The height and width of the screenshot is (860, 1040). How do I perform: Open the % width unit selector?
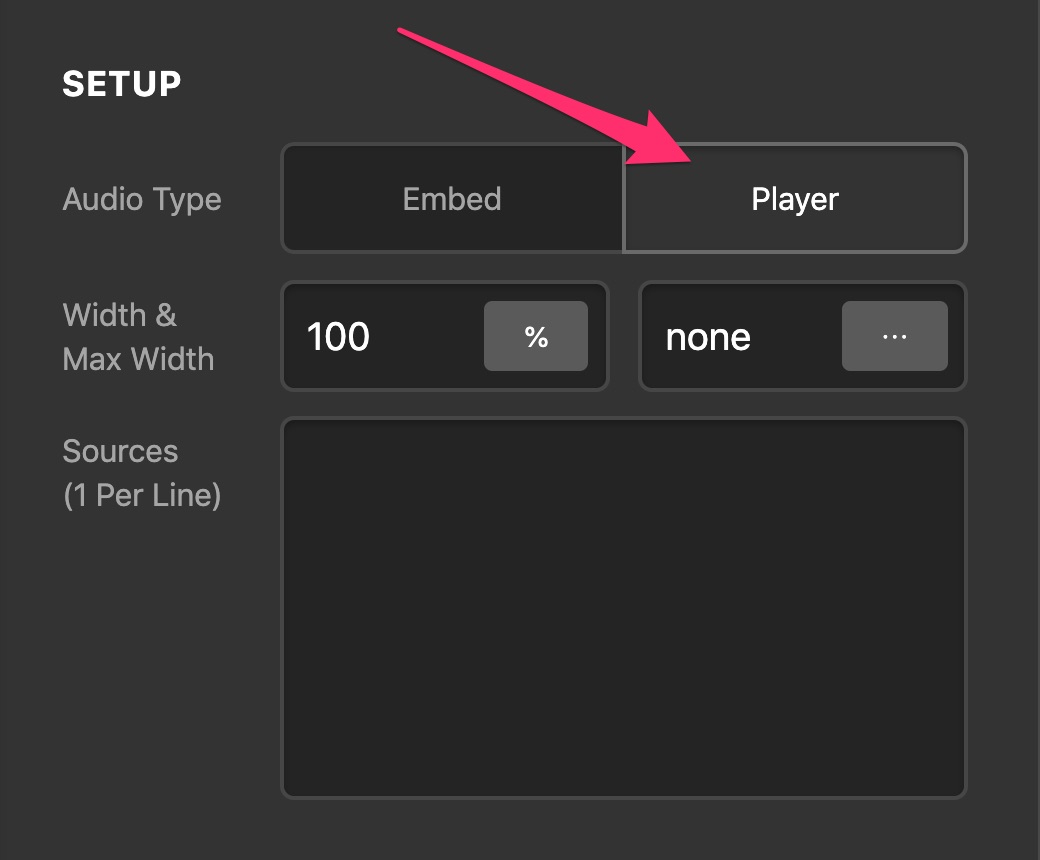(536, 336)
